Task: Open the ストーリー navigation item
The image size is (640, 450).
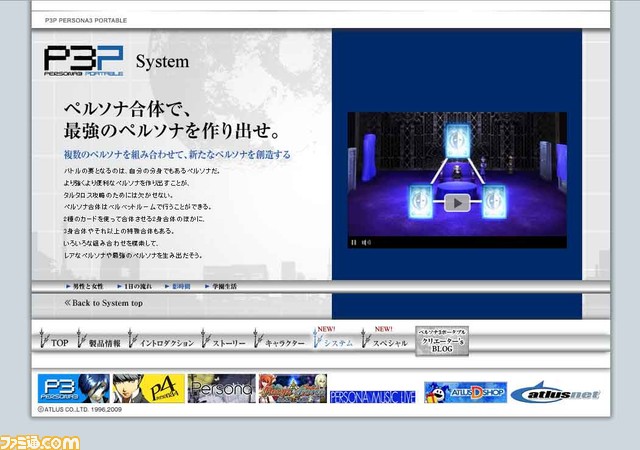Action: 223,339
